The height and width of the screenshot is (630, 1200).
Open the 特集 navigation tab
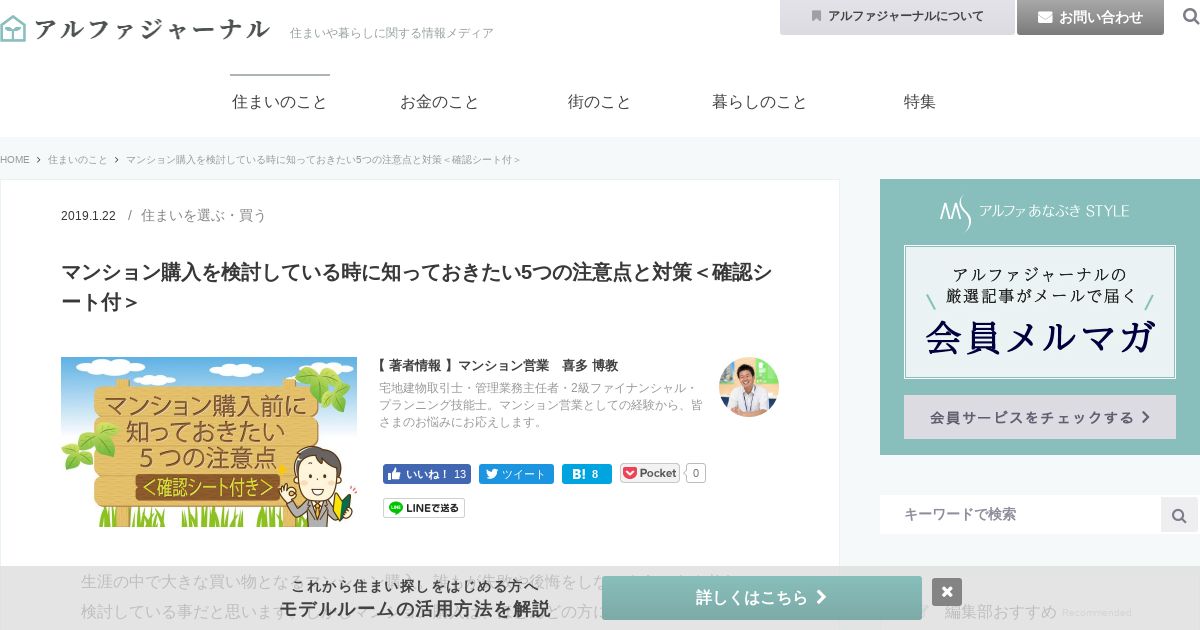click(920, 102)
